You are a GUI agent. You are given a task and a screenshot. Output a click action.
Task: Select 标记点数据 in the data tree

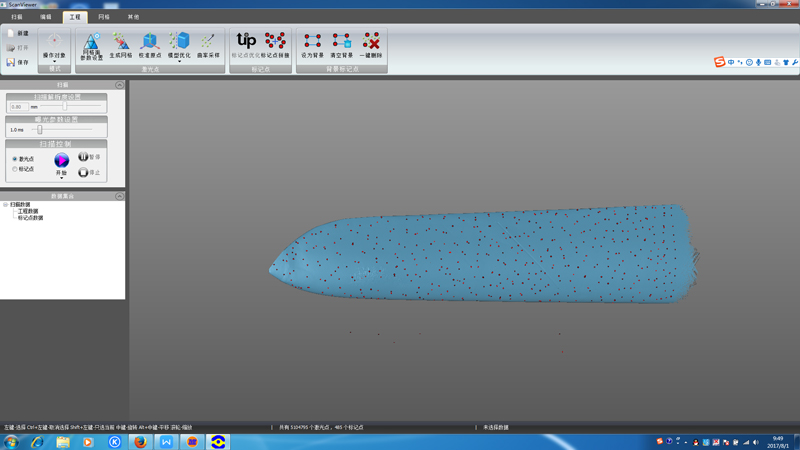pos(30,218)
